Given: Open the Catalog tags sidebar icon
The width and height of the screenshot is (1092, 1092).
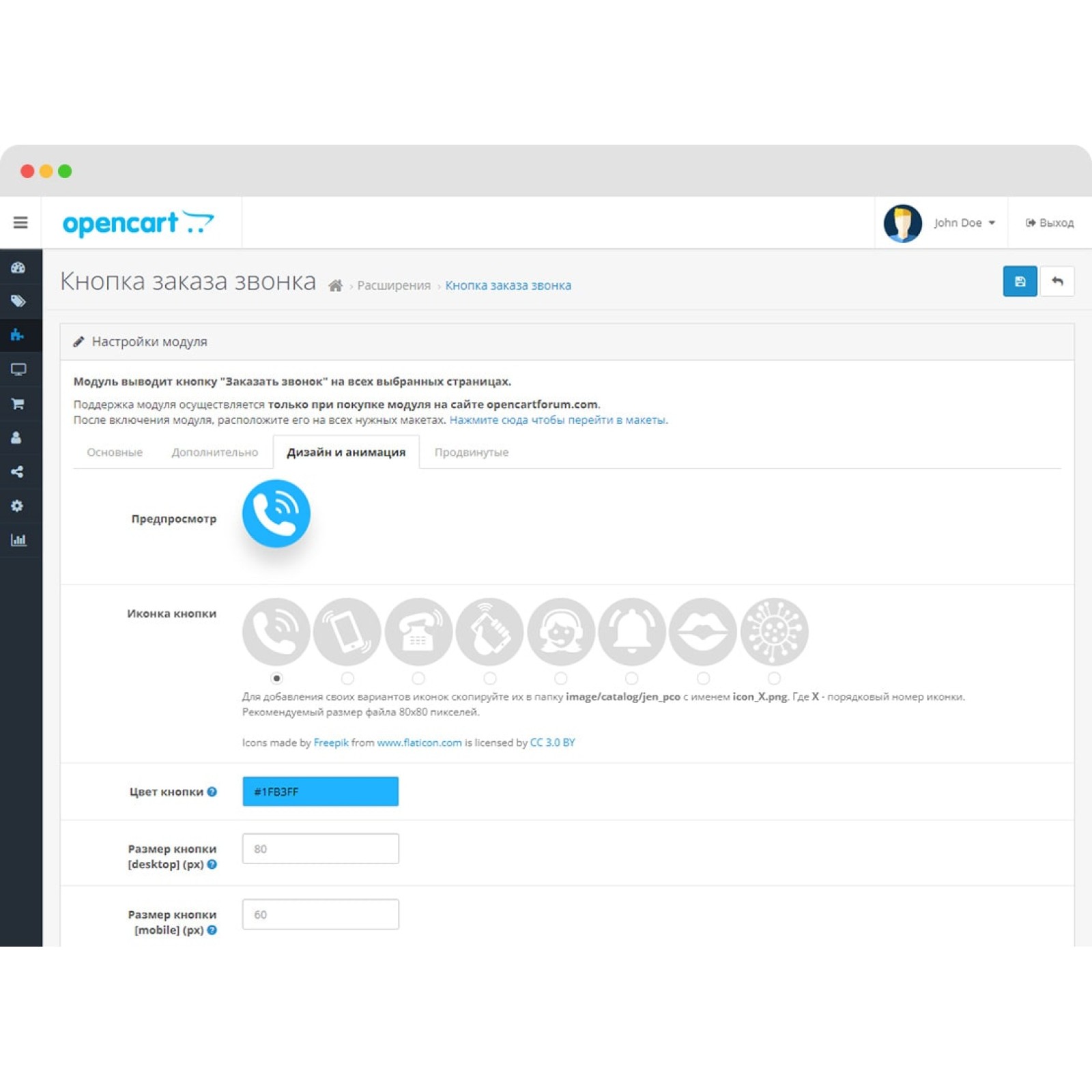Looking at the screenshot, I should [x=18, y=301].
